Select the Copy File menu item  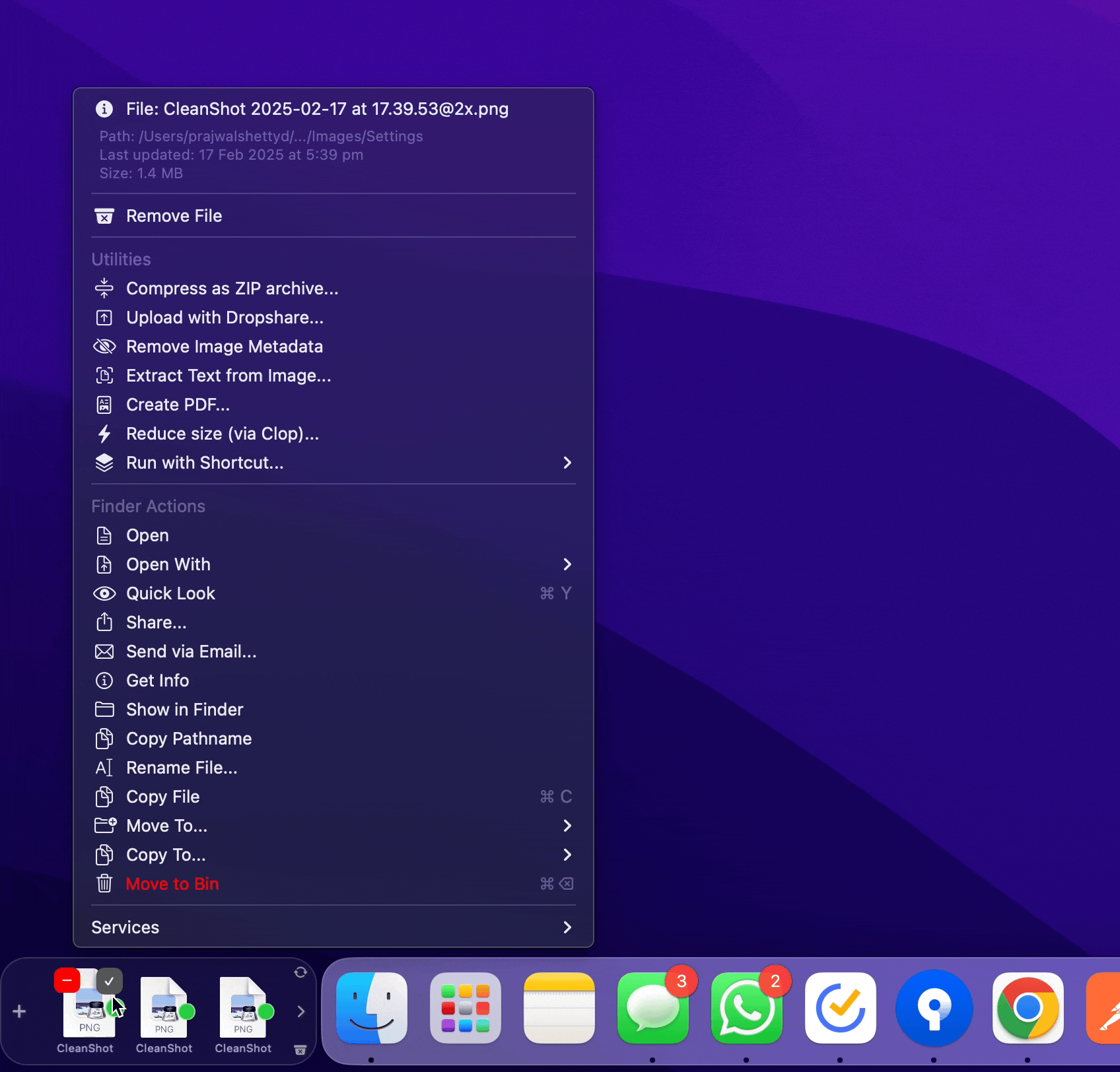coord(333,797)
